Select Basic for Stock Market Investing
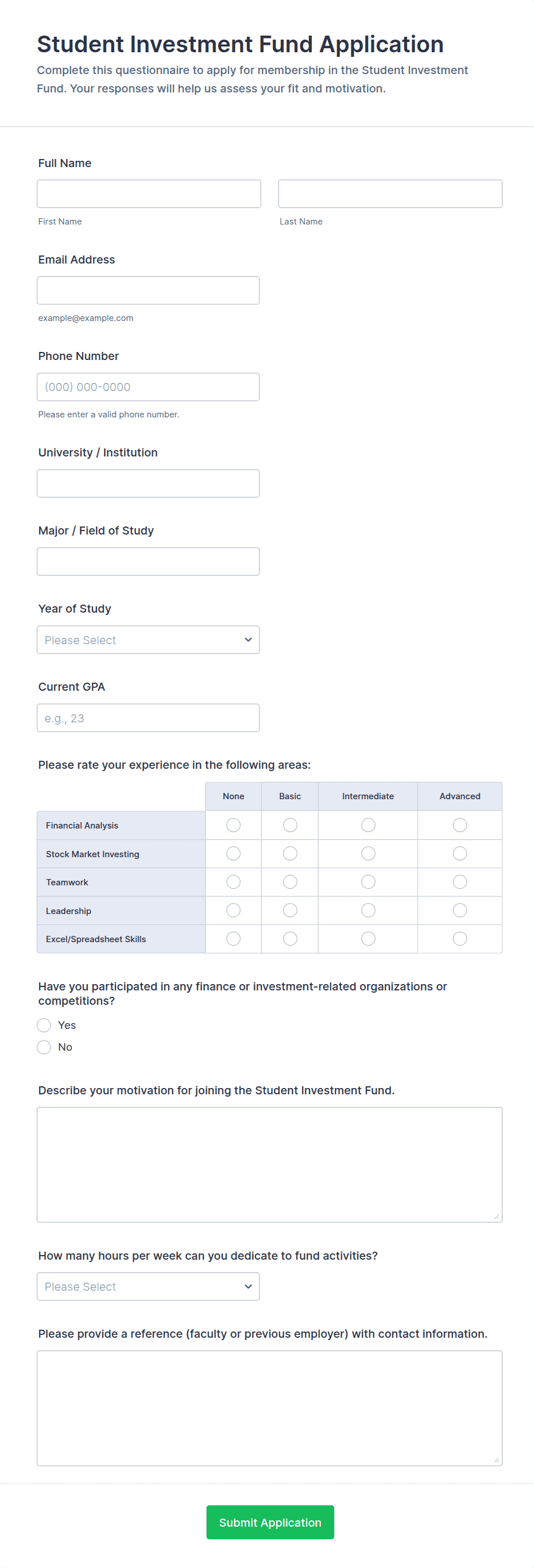 (x=290, y=853)
